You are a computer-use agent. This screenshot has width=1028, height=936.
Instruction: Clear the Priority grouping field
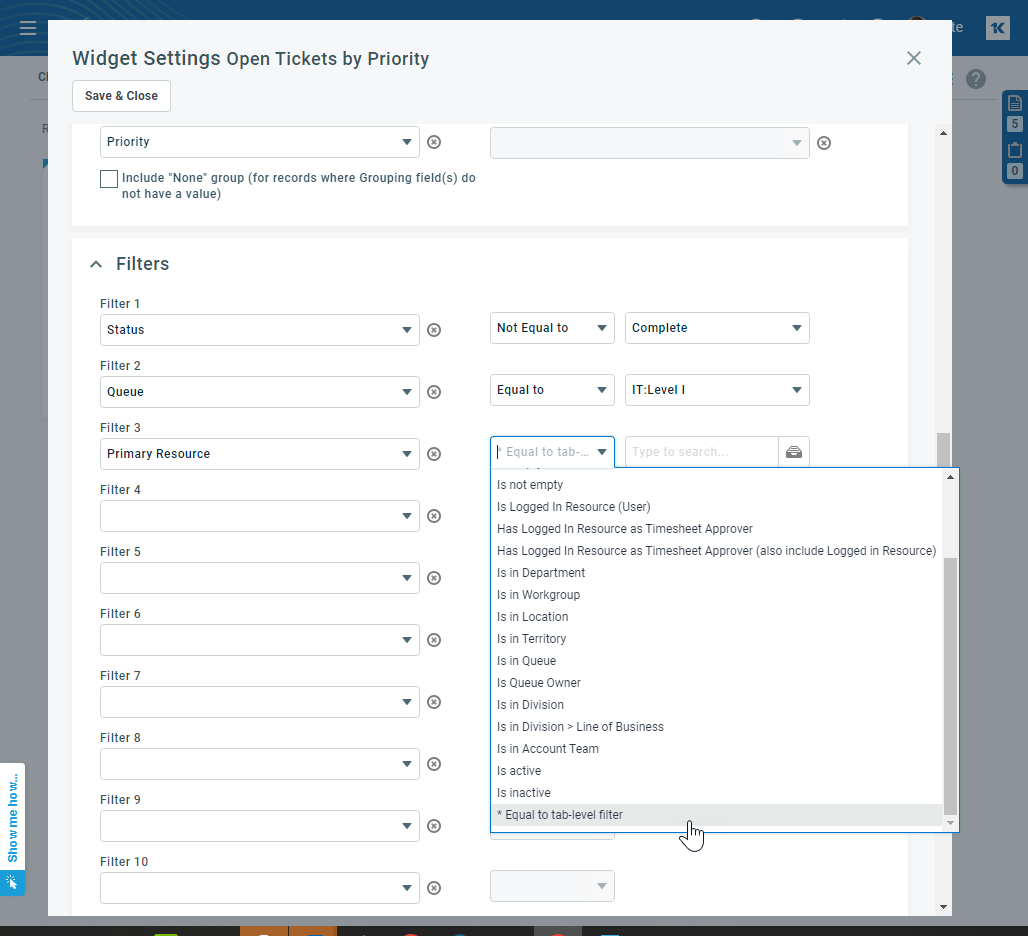434,141
